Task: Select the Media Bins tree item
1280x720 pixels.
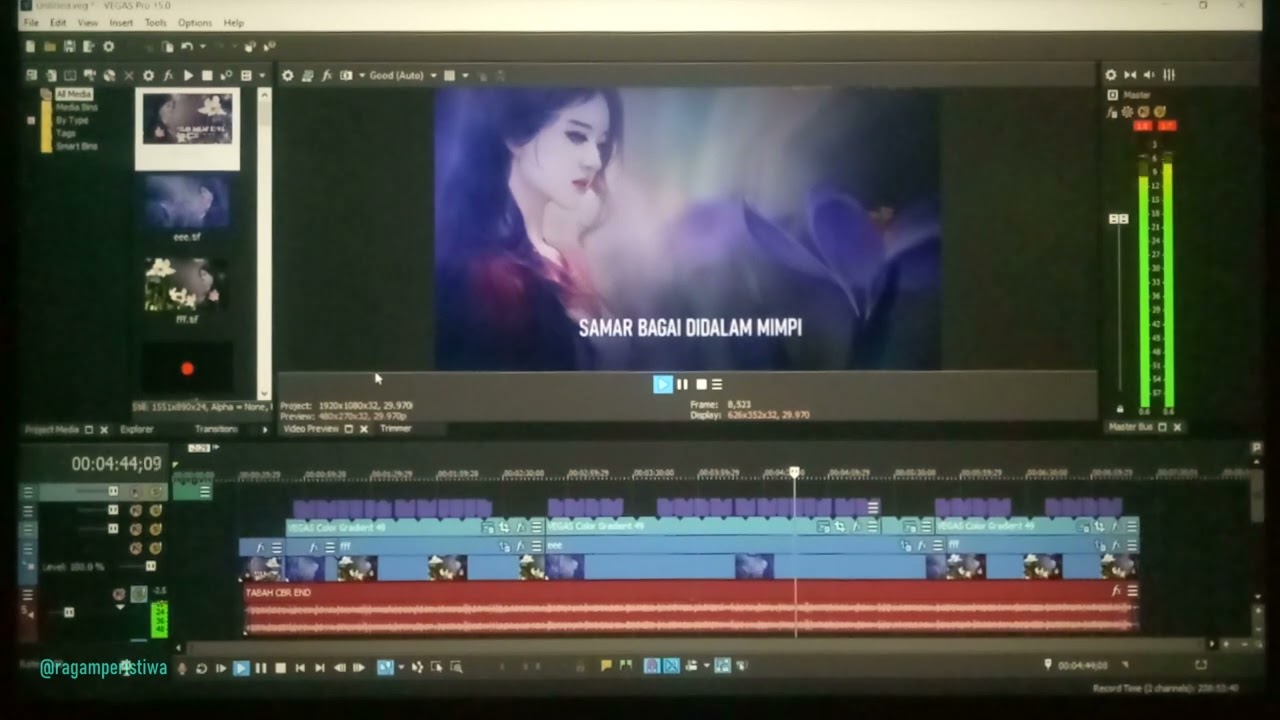Action: pyautogui.click(x=77, y=107)
